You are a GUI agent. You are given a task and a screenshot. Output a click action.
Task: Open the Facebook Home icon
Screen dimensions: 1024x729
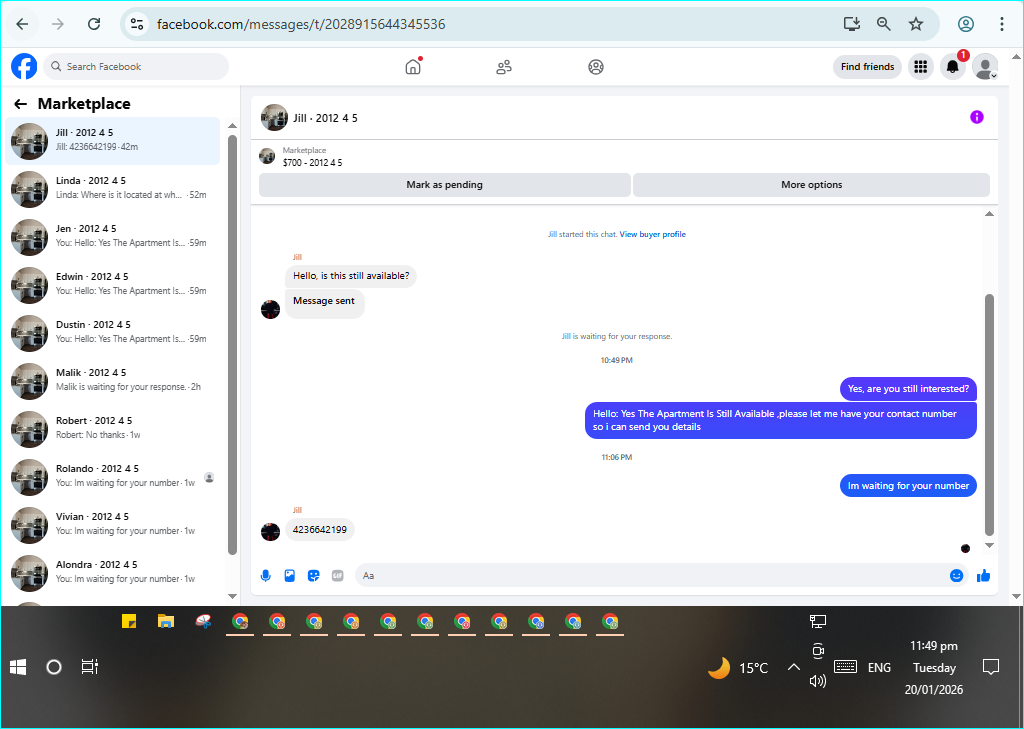coord(413,67)
